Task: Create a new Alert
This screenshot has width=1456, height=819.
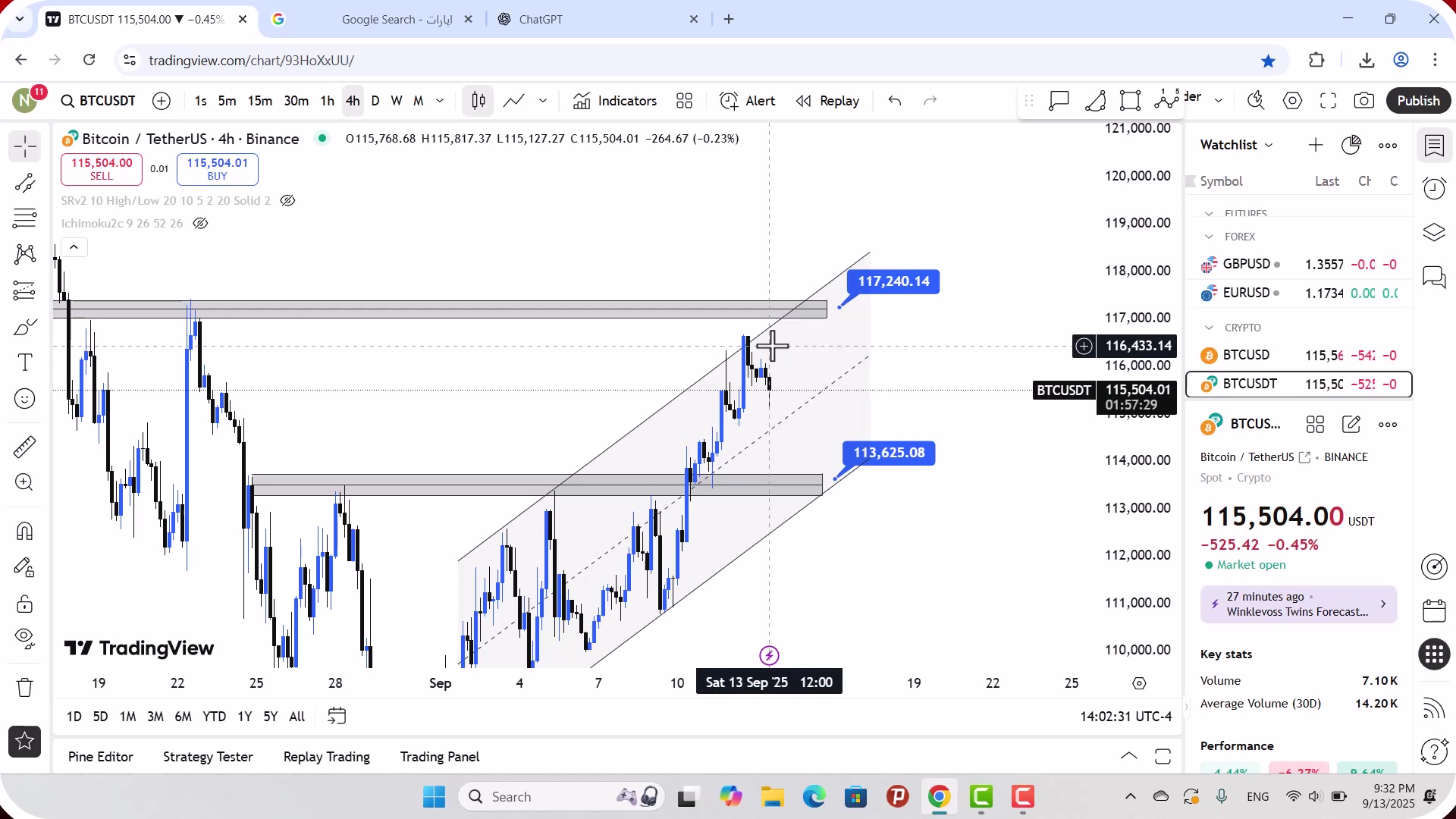Action: [x=748, y=101]
